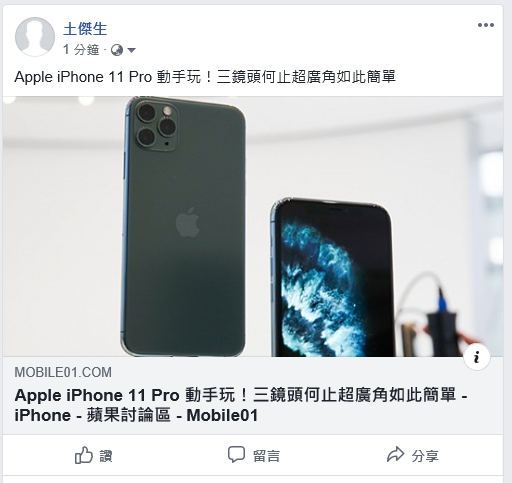
Task: Click the iPhone screen showing blue wallpaper
Action: pyautogui.click(x=333, y=280)
